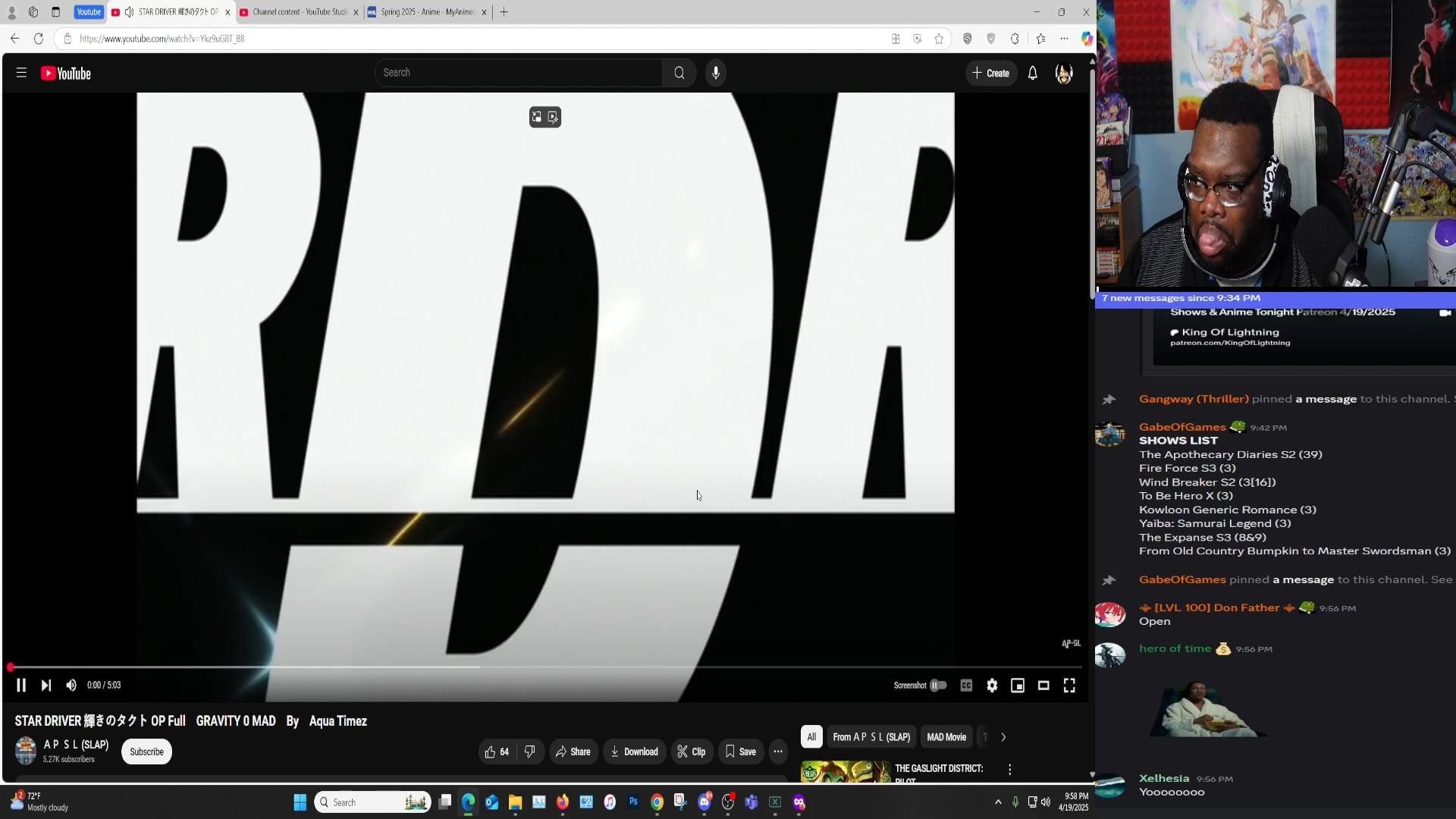The width and height of the screenshot is (1456, 819).
Task: Open the Create menu on YouTube
Action: (x=991, y=73)
